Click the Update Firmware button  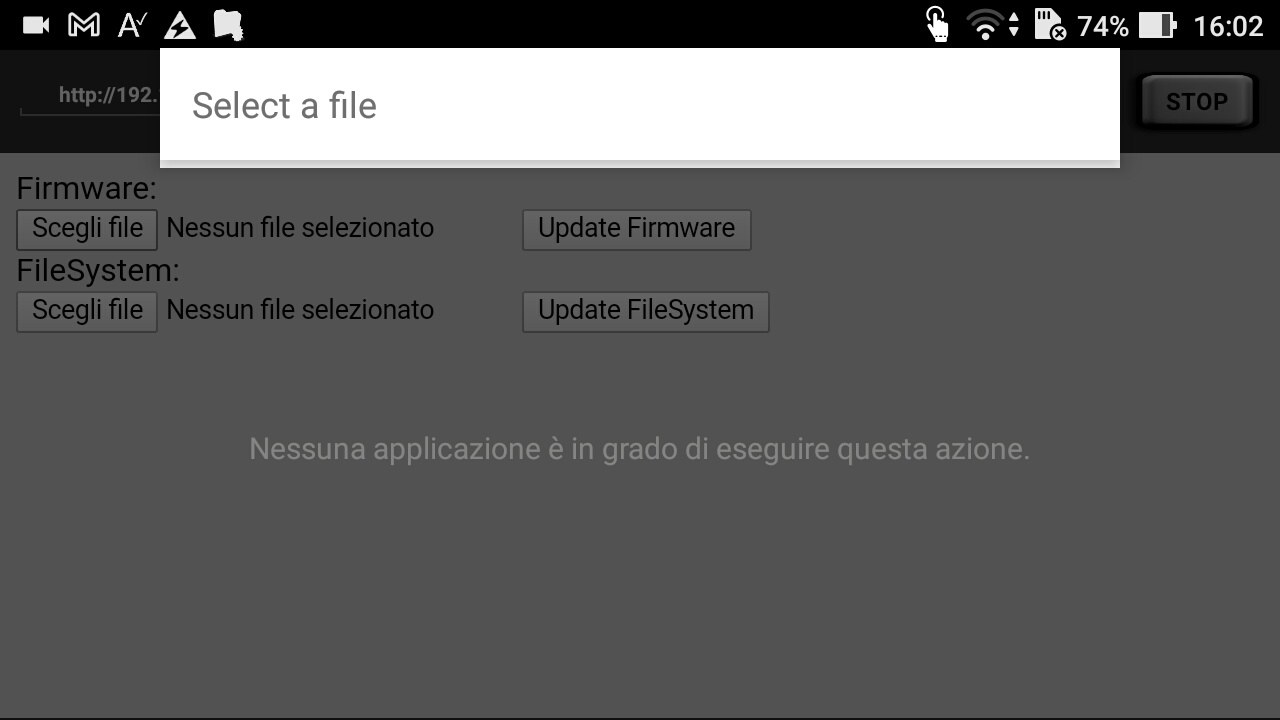[x=636, y=229]
